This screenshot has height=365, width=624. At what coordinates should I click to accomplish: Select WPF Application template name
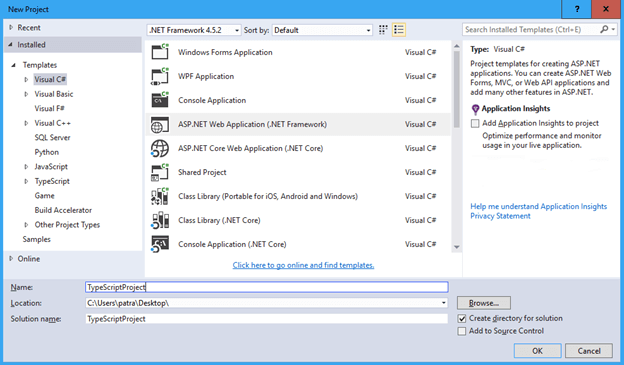(206, 76)
